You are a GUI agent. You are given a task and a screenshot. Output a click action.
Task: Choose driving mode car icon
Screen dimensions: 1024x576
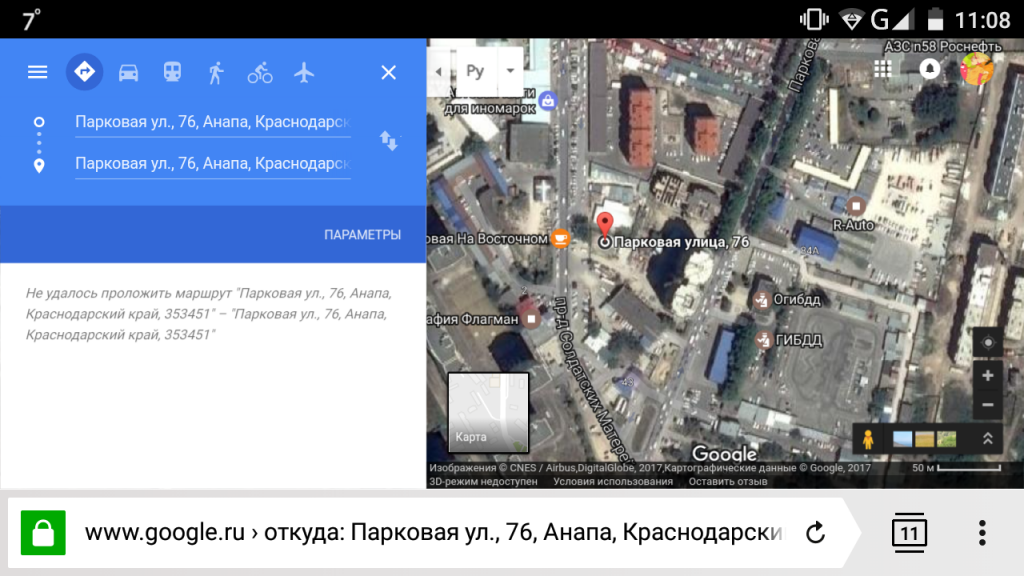tap(129, 72)
